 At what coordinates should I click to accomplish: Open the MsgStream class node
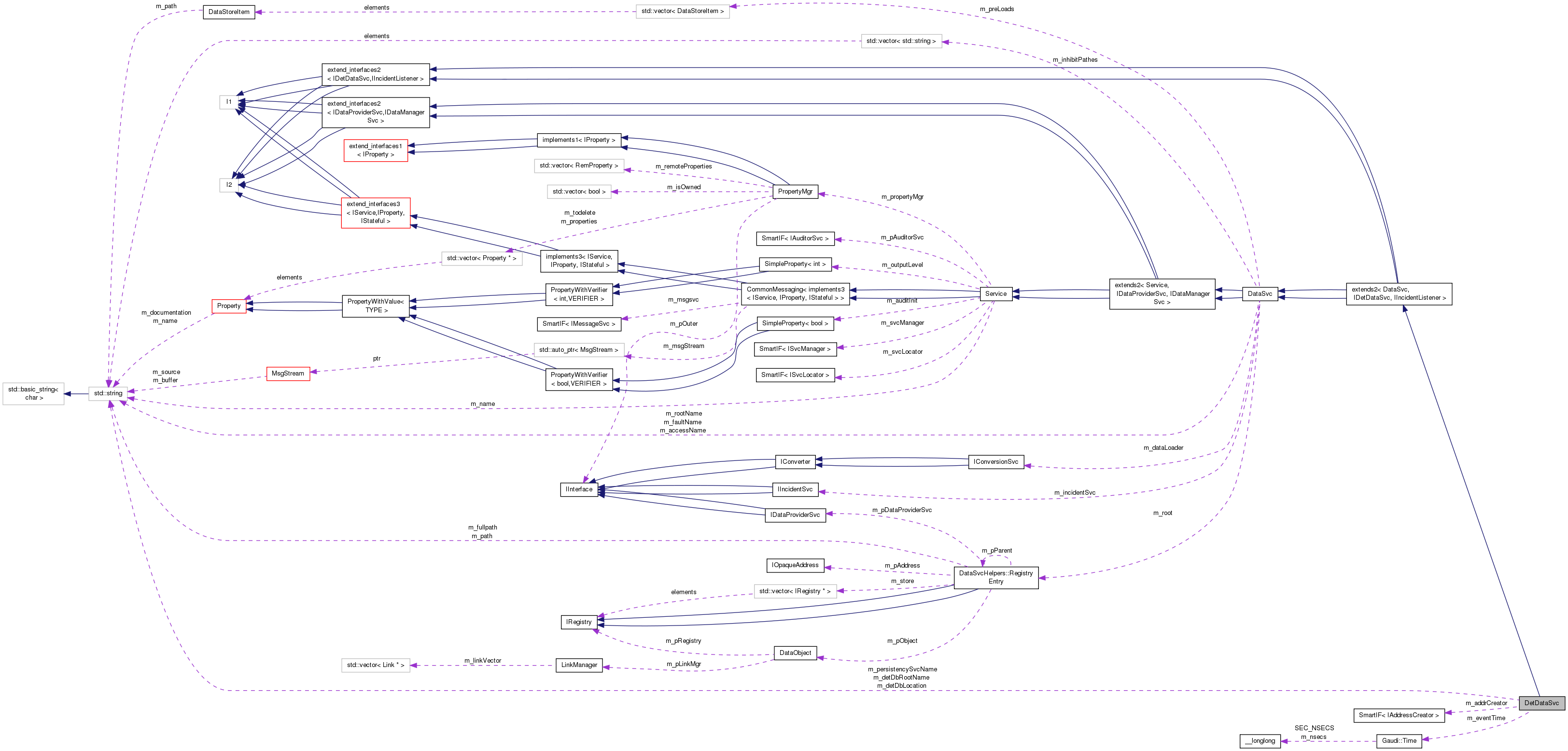pos(288,374)
